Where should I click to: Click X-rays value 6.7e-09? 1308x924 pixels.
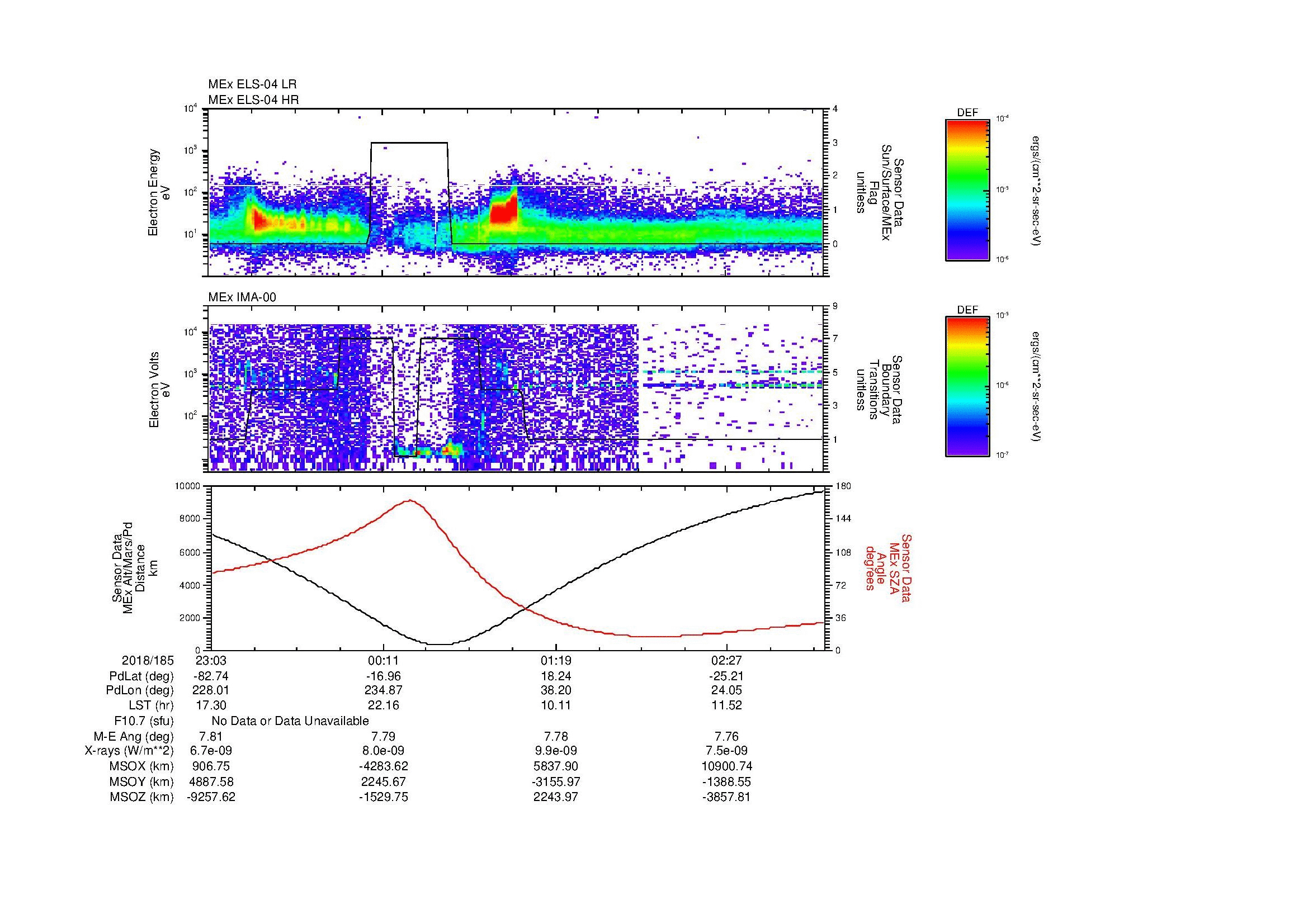(x=211, y=751)
